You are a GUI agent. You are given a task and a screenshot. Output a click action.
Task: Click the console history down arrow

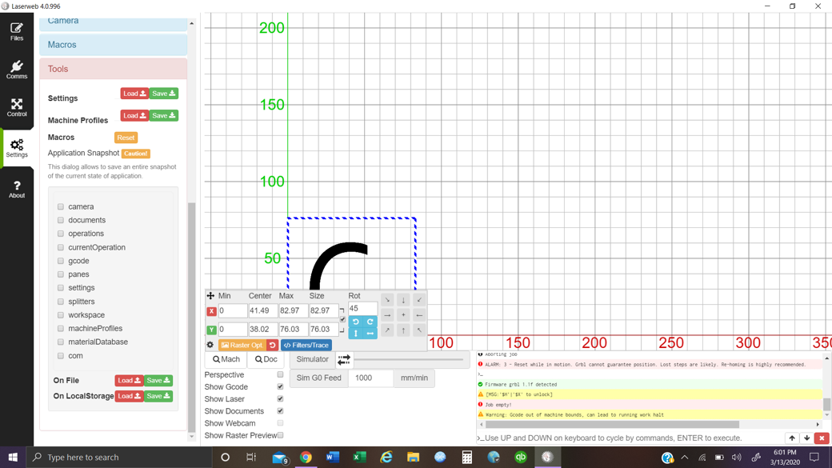coord(807,438)
